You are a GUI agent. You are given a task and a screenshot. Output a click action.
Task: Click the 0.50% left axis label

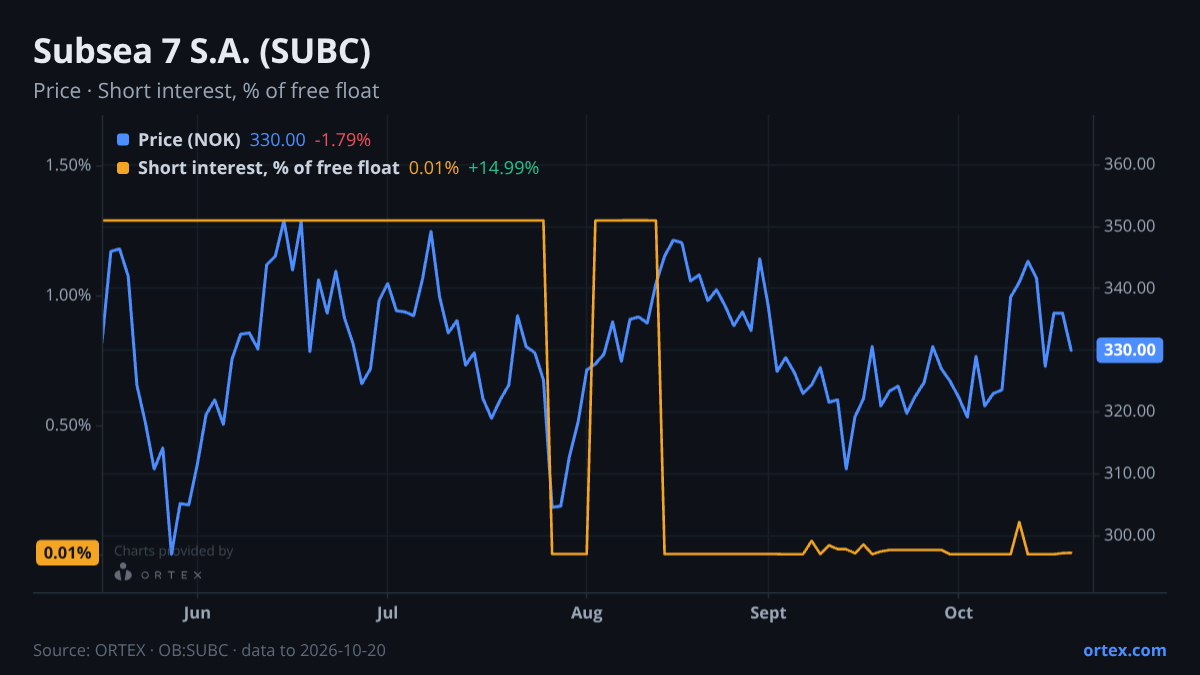(68, 425)
